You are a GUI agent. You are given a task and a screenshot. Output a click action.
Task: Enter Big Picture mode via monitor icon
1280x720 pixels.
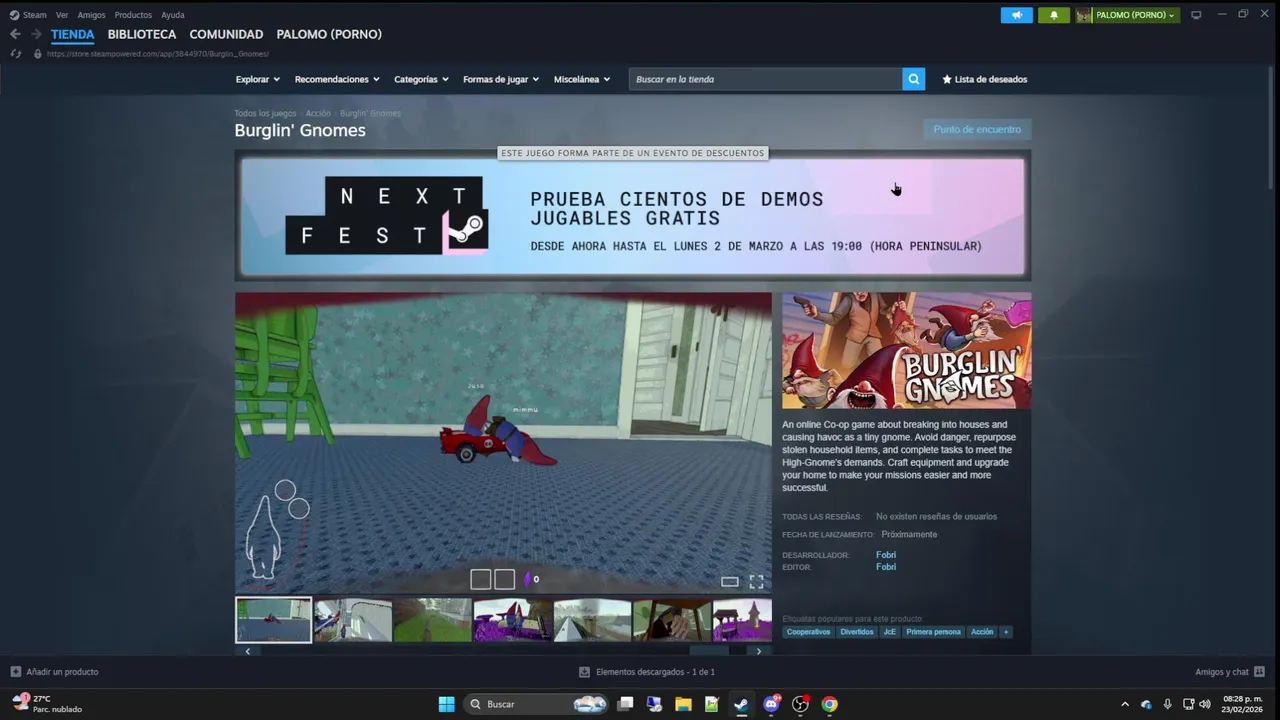tap(1196, 15)
